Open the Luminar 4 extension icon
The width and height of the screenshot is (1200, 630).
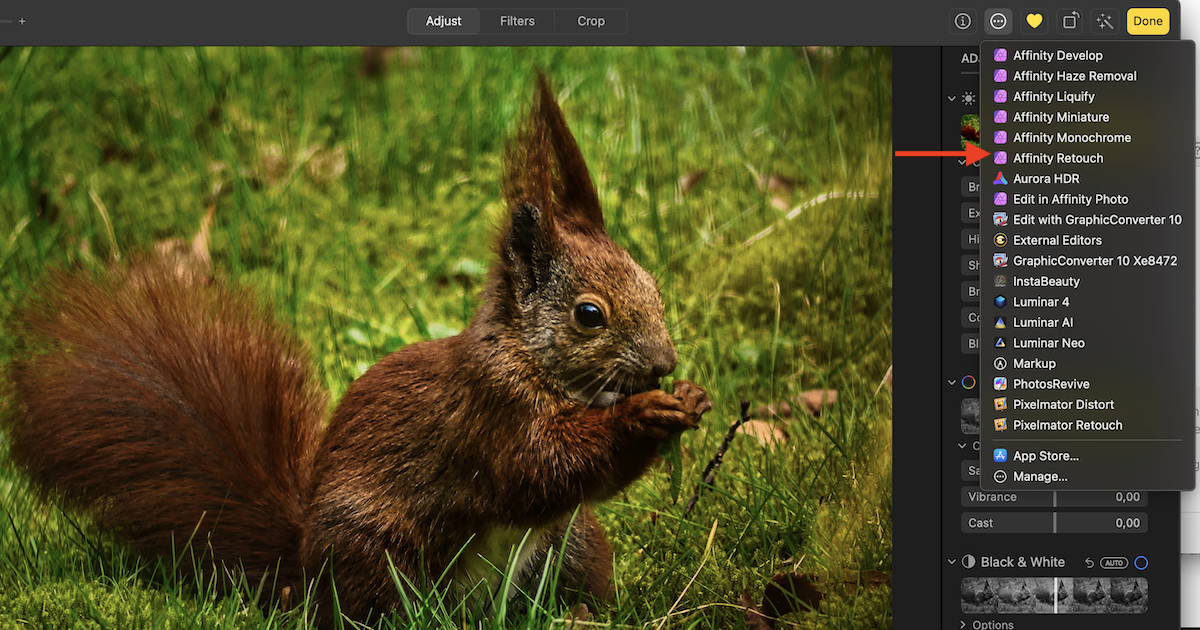click(x=1000, y=302)
